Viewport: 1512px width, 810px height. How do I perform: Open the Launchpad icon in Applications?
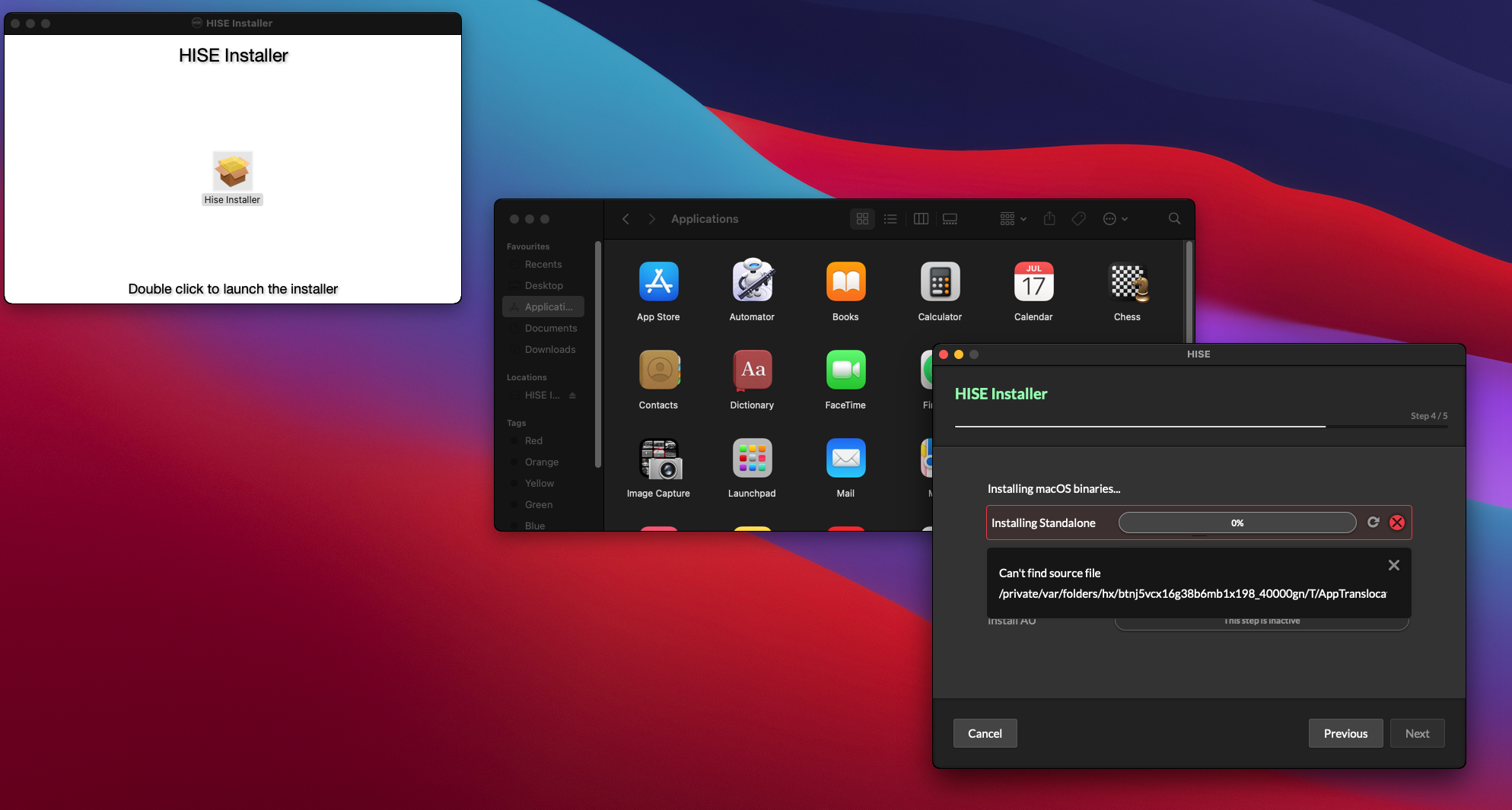[752, 459]
